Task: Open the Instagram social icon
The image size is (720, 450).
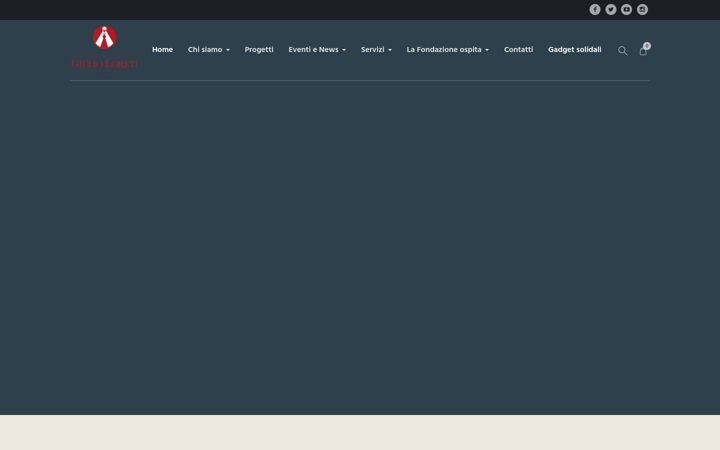Action: (642, 10)
